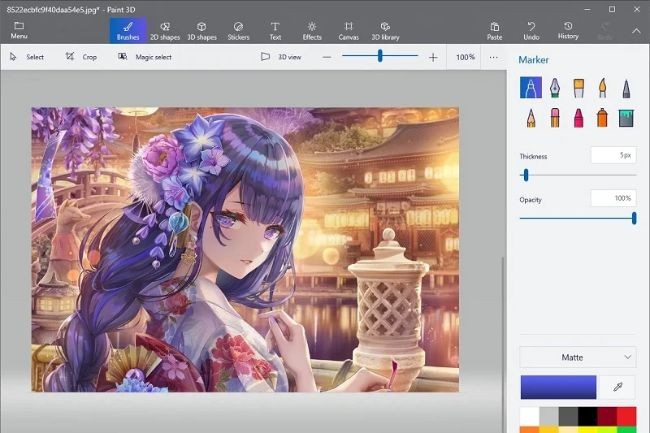The width and height of the screenshot is (650, 433).
Task: Select the Calligraphy pen brush
Action: point(554,88)
